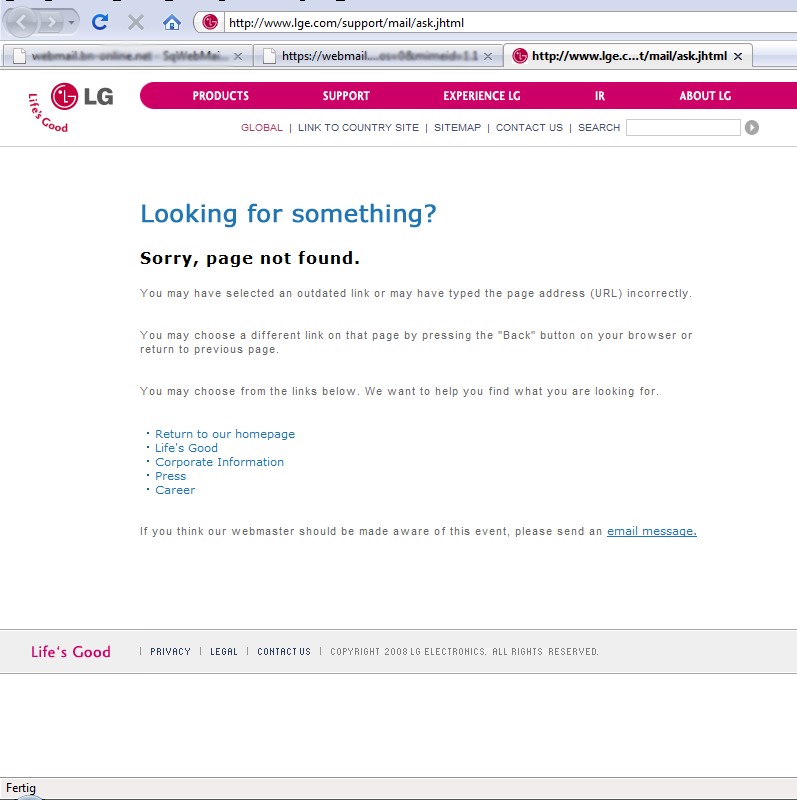Click the stop loading X icon

coord(135,22)
